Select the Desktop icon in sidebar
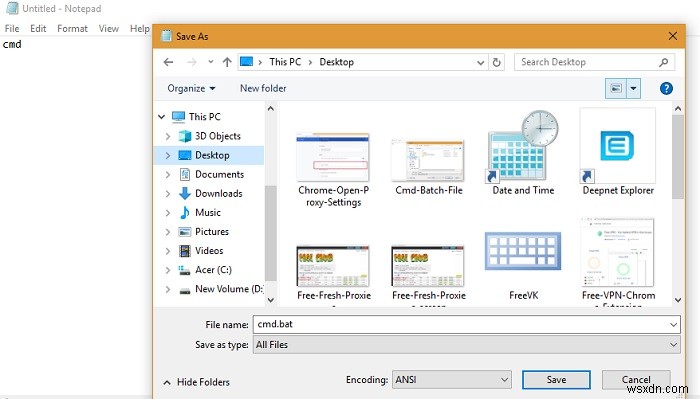The width and height of the screenshot is (700, 399). (x=184, y=155)
